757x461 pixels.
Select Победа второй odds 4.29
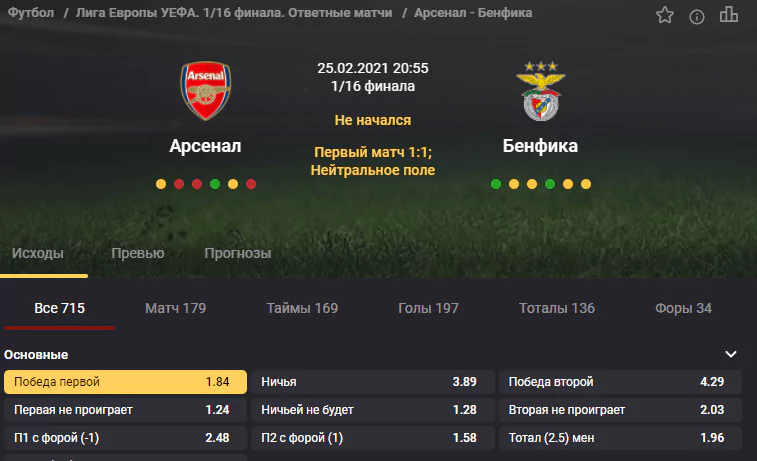[620, 382]
